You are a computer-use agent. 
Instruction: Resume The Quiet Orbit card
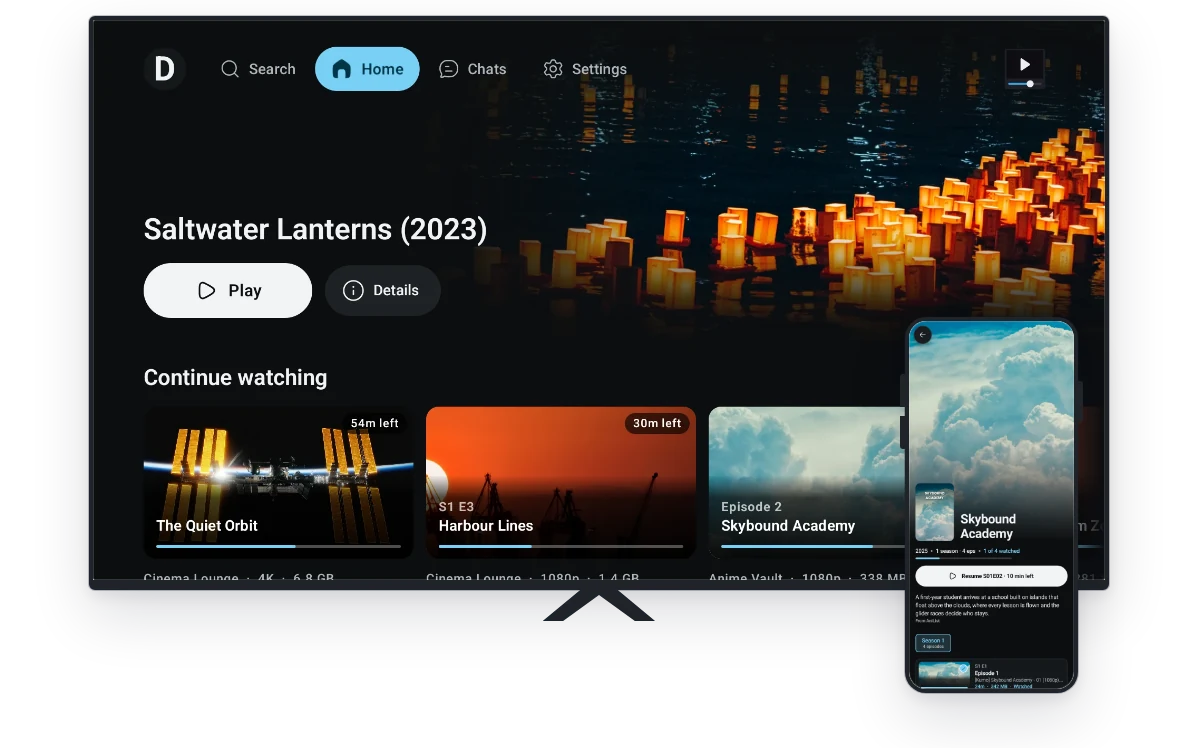click(278, 482)
